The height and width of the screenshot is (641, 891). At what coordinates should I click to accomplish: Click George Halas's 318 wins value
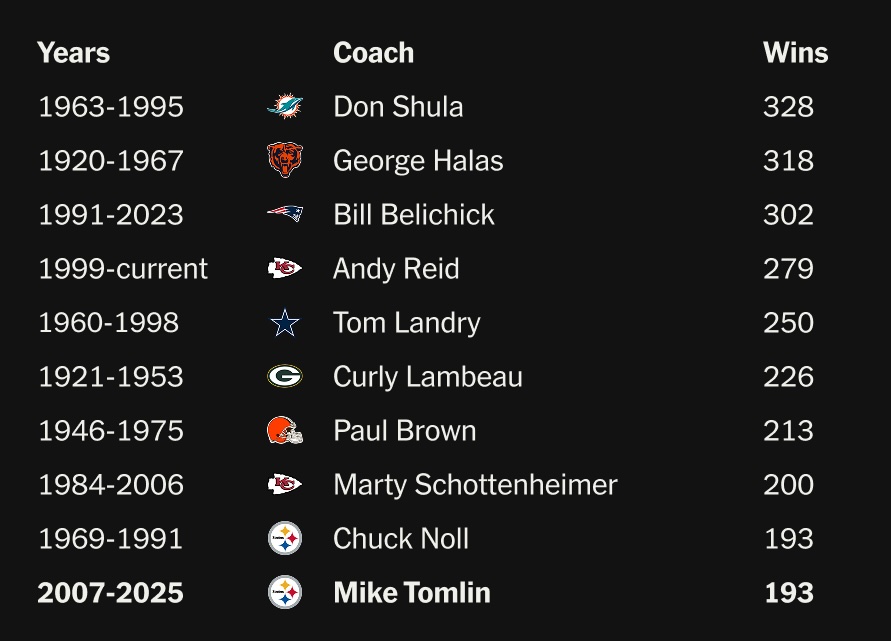[x=788, y=161]
